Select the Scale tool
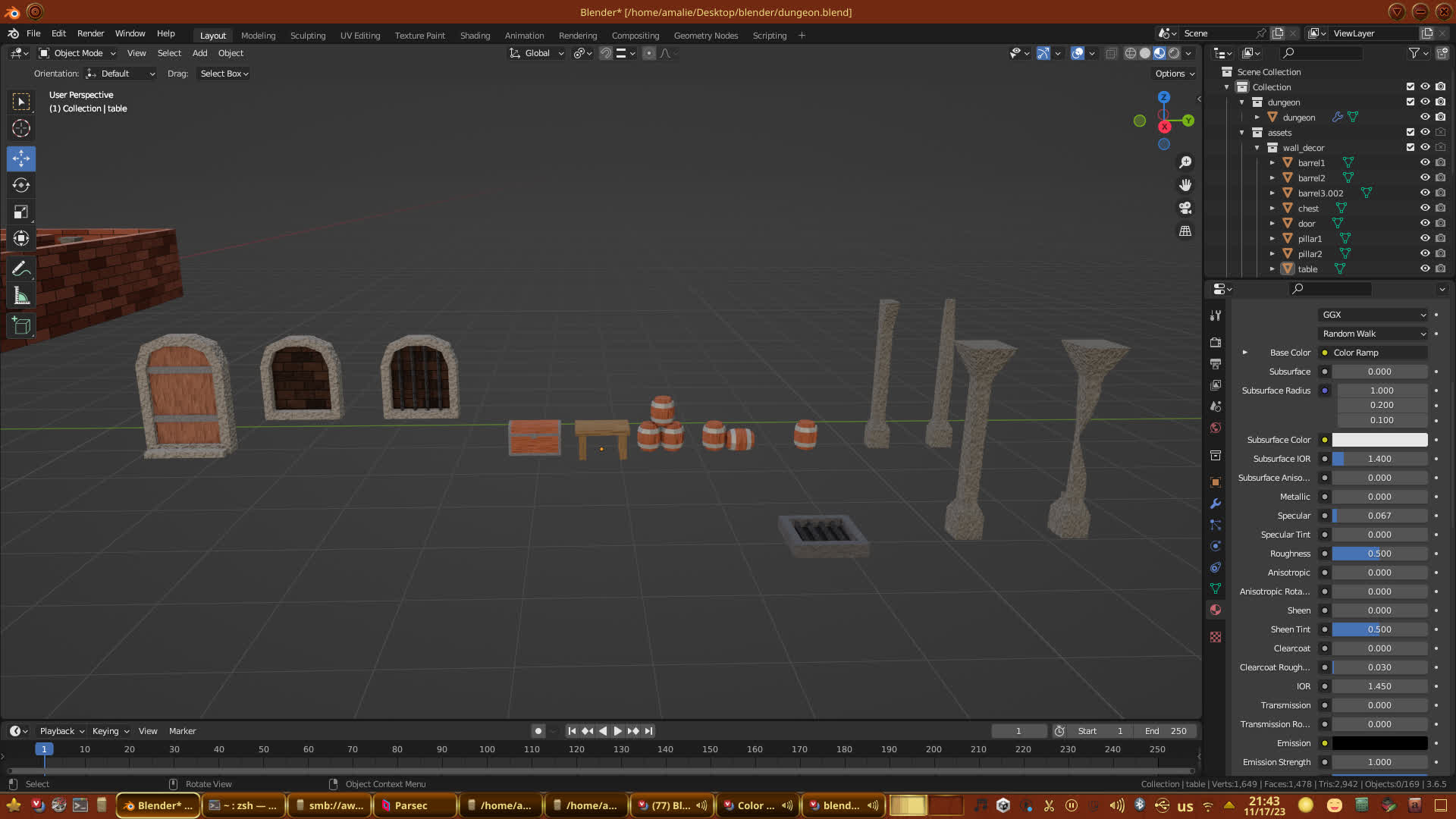 click(x=21, y=212)
